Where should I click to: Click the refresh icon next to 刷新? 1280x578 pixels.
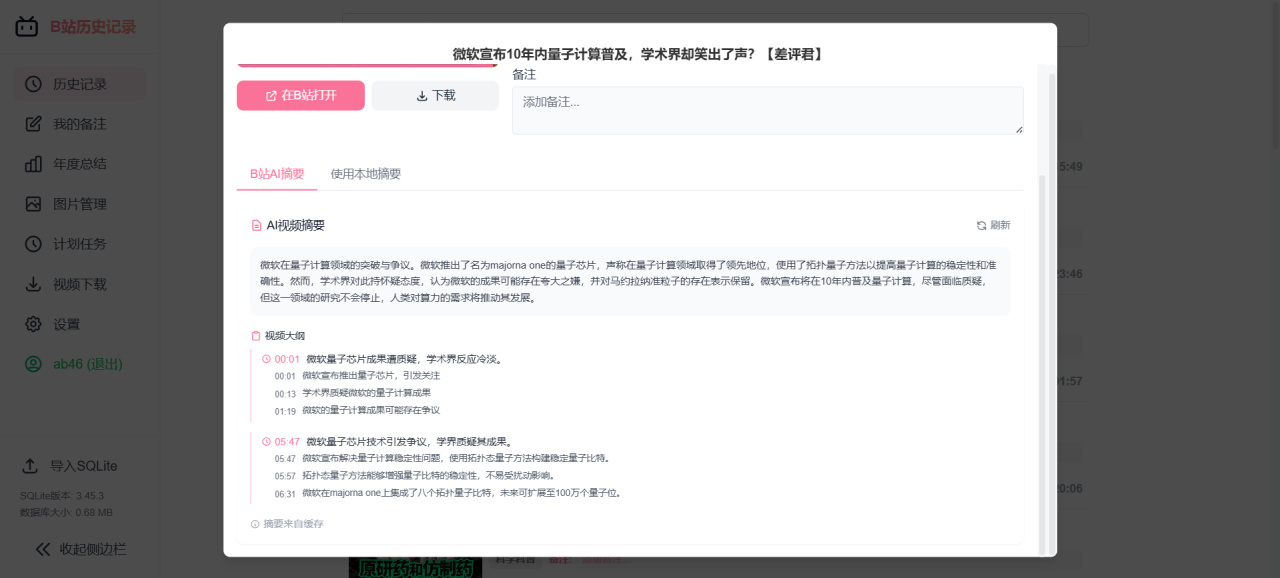tap(981, 225)
